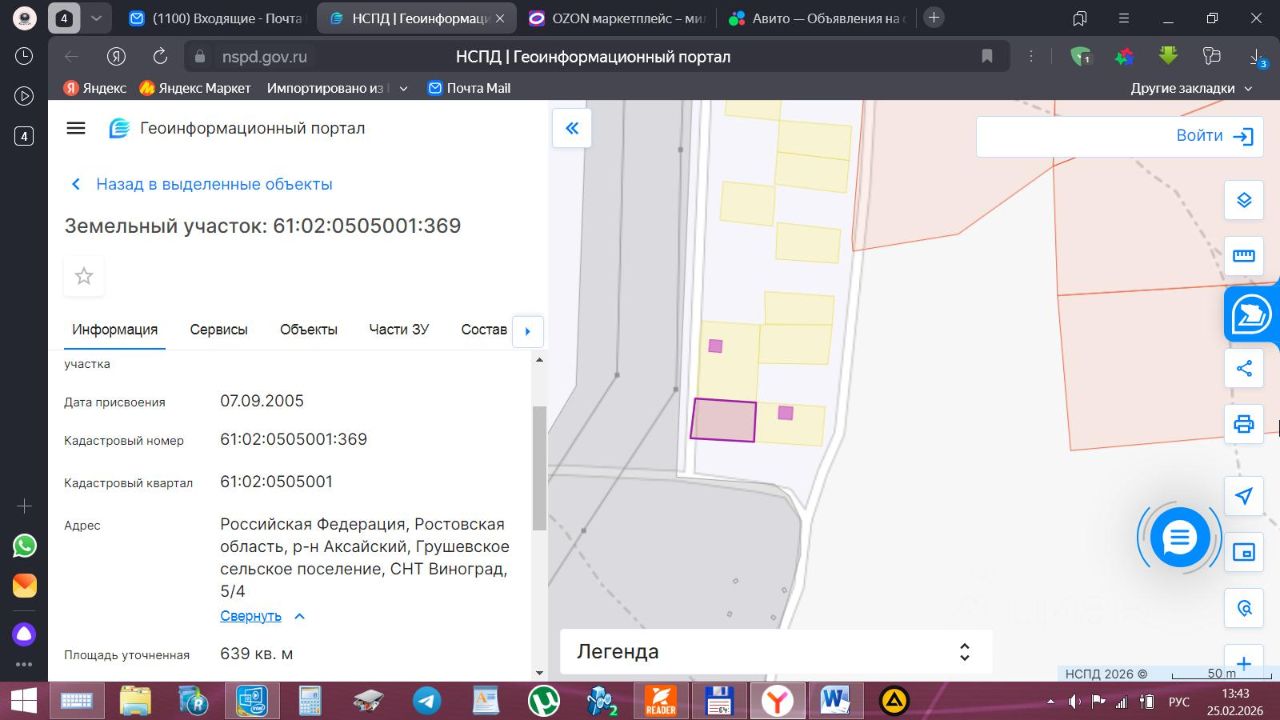
Task: Click cadastral number value 61:02:0505001:369
Action: click(294, 440)
